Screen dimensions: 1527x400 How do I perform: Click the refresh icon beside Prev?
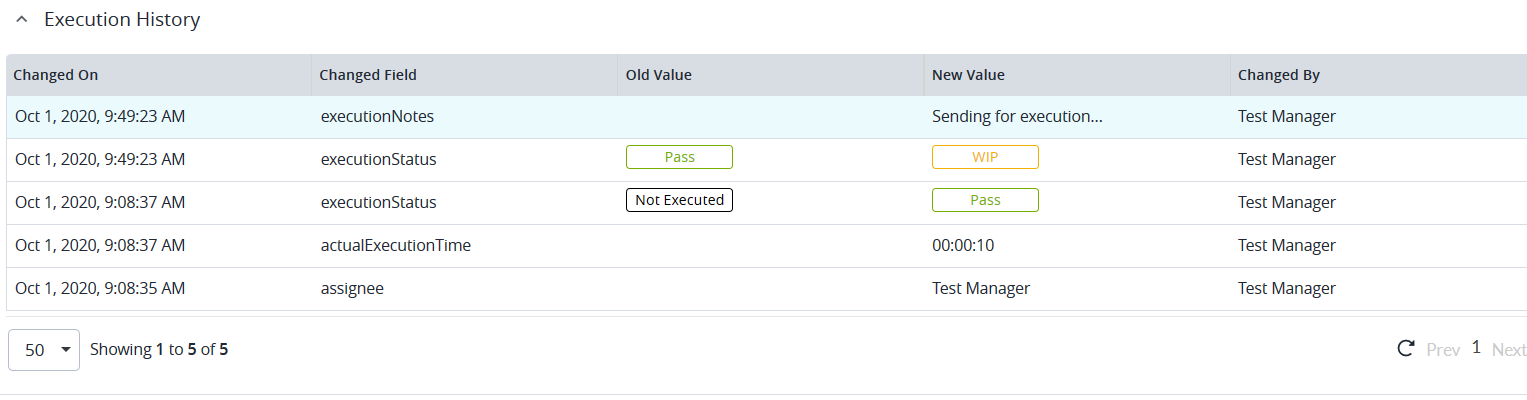[1405, 349]
